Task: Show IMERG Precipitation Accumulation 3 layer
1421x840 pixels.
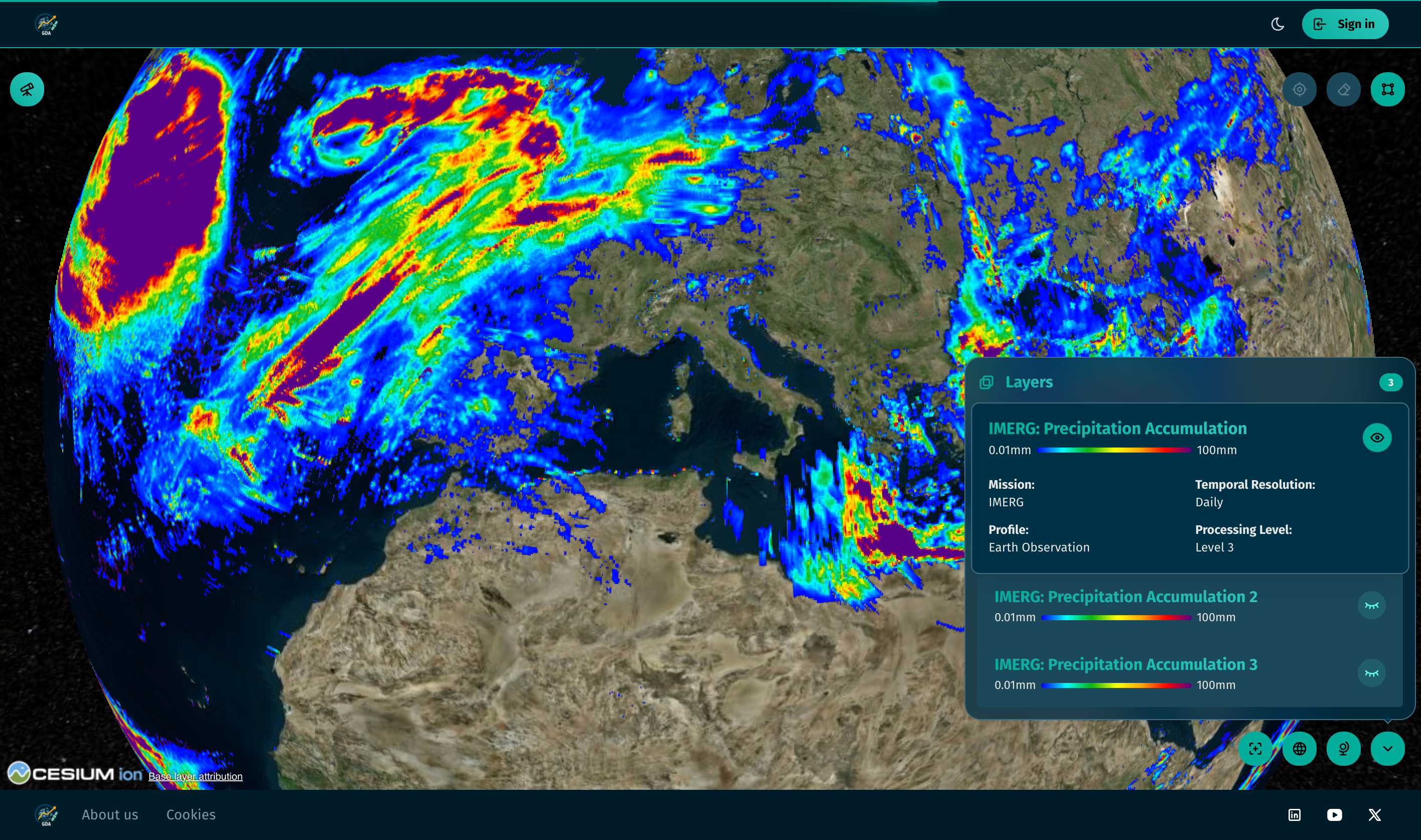Action: tap(1372, 673)
